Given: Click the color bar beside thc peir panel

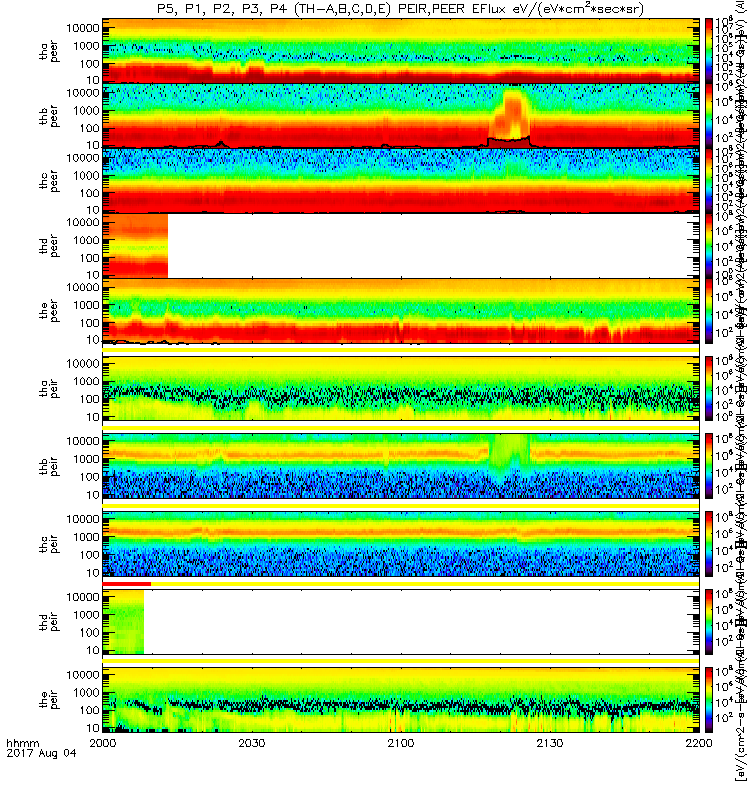Looking at the screenshot, I should click(709, 544).
